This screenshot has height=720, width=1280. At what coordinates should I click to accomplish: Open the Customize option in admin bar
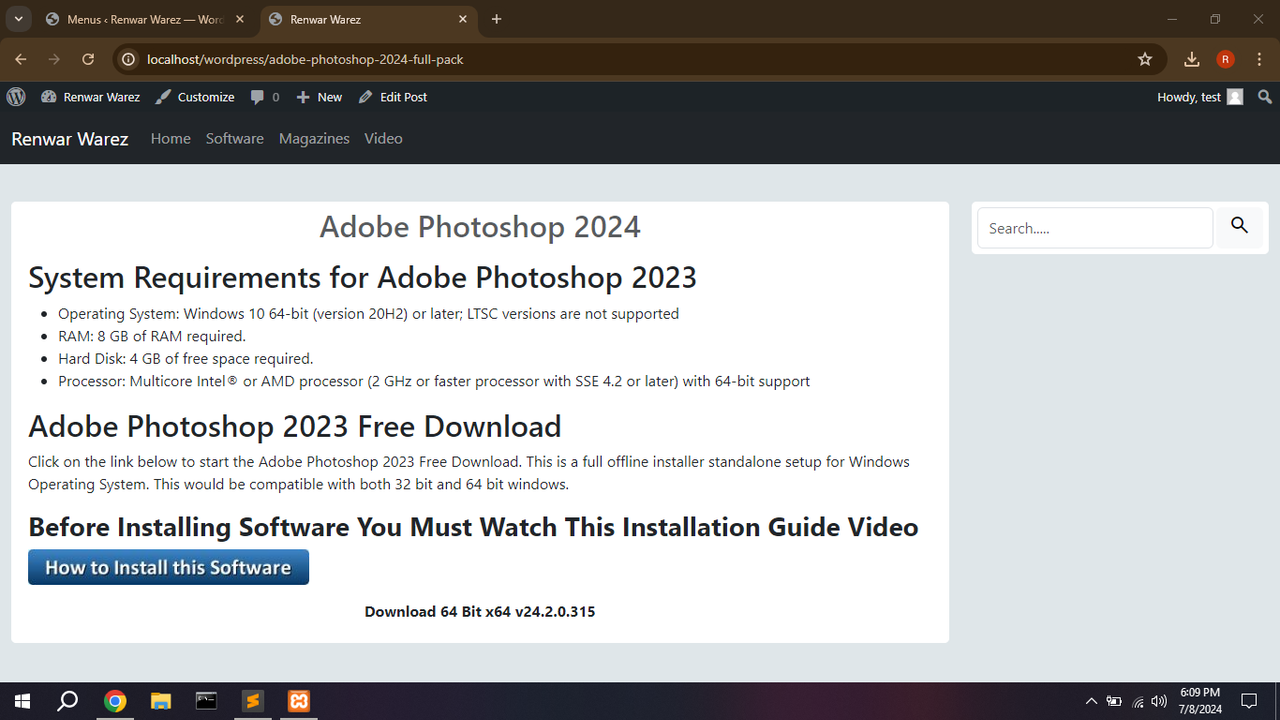point(195,97)
